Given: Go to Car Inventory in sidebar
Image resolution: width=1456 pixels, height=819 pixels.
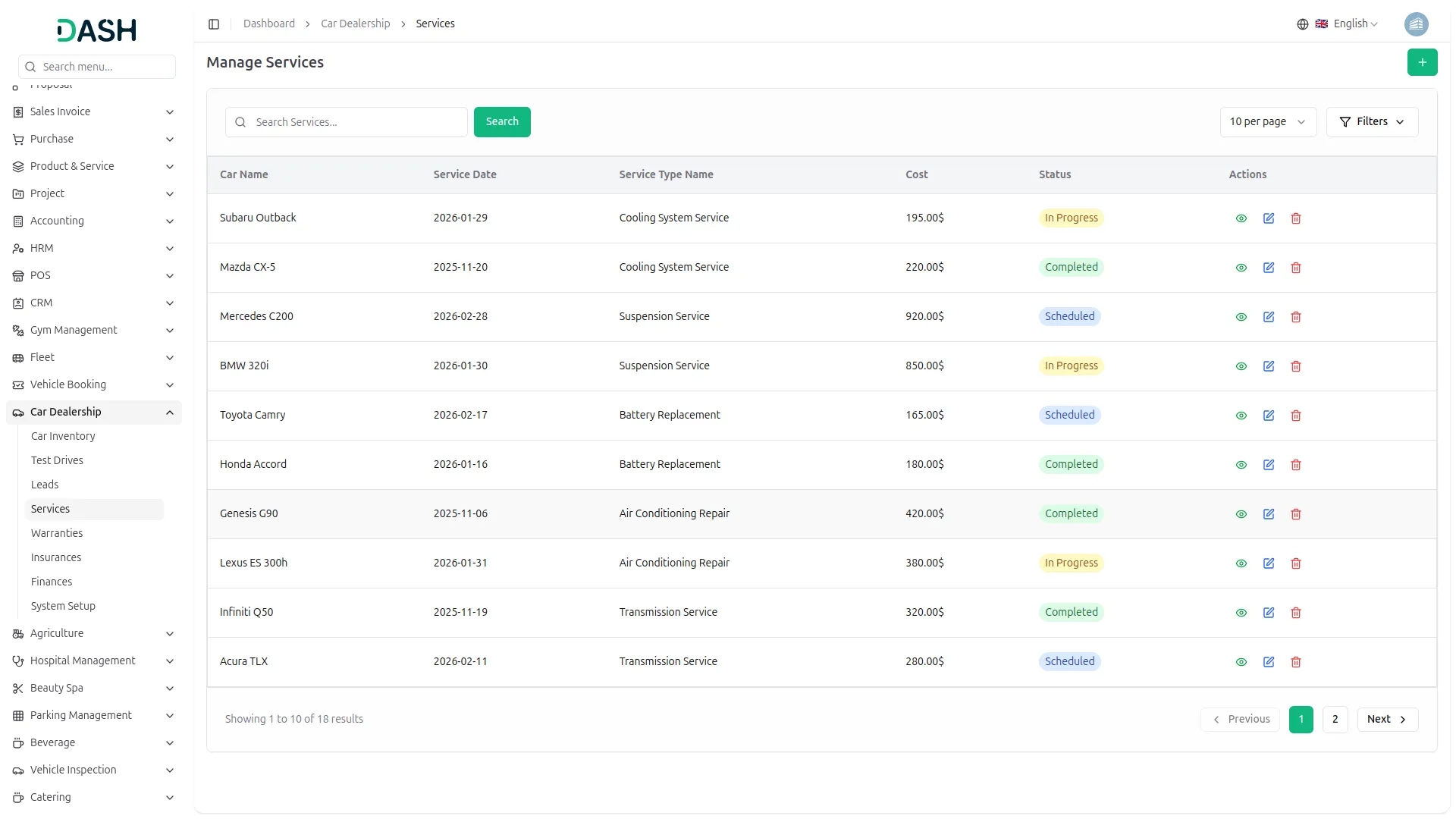Looking at the screenshot, I should (63, 436).
